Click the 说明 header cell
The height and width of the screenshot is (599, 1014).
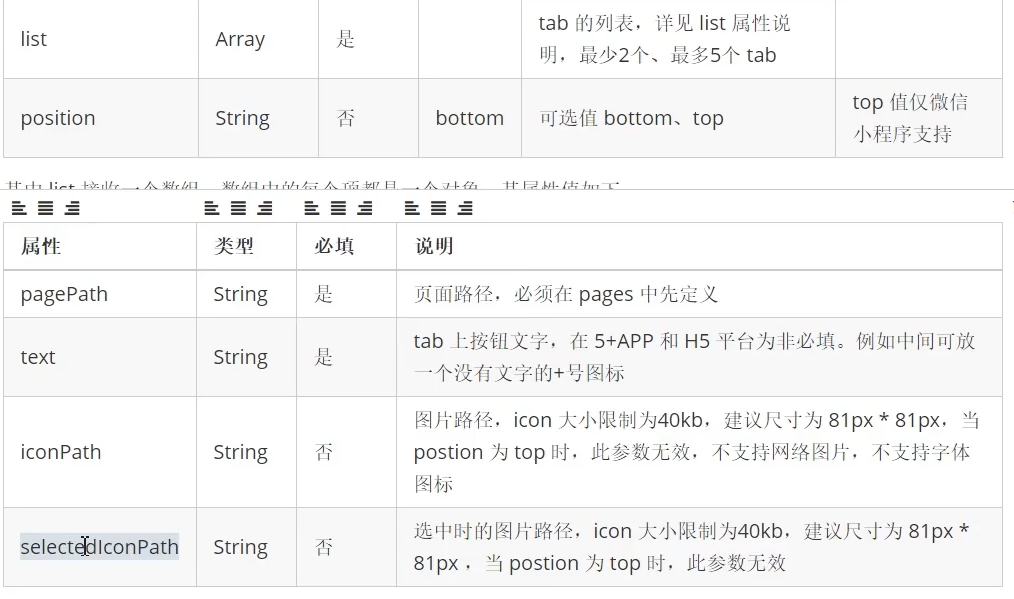434,246
